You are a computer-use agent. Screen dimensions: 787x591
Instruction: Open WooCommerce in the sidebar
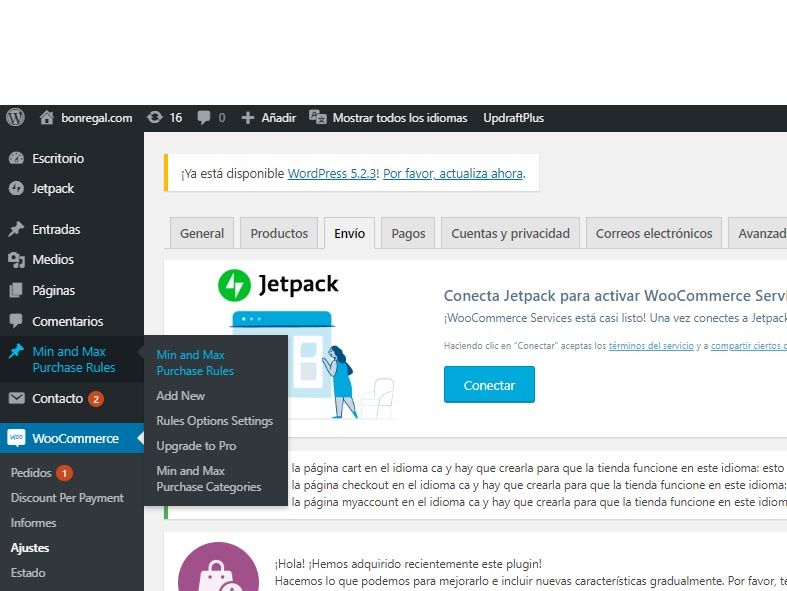click(x=75, y=438)
